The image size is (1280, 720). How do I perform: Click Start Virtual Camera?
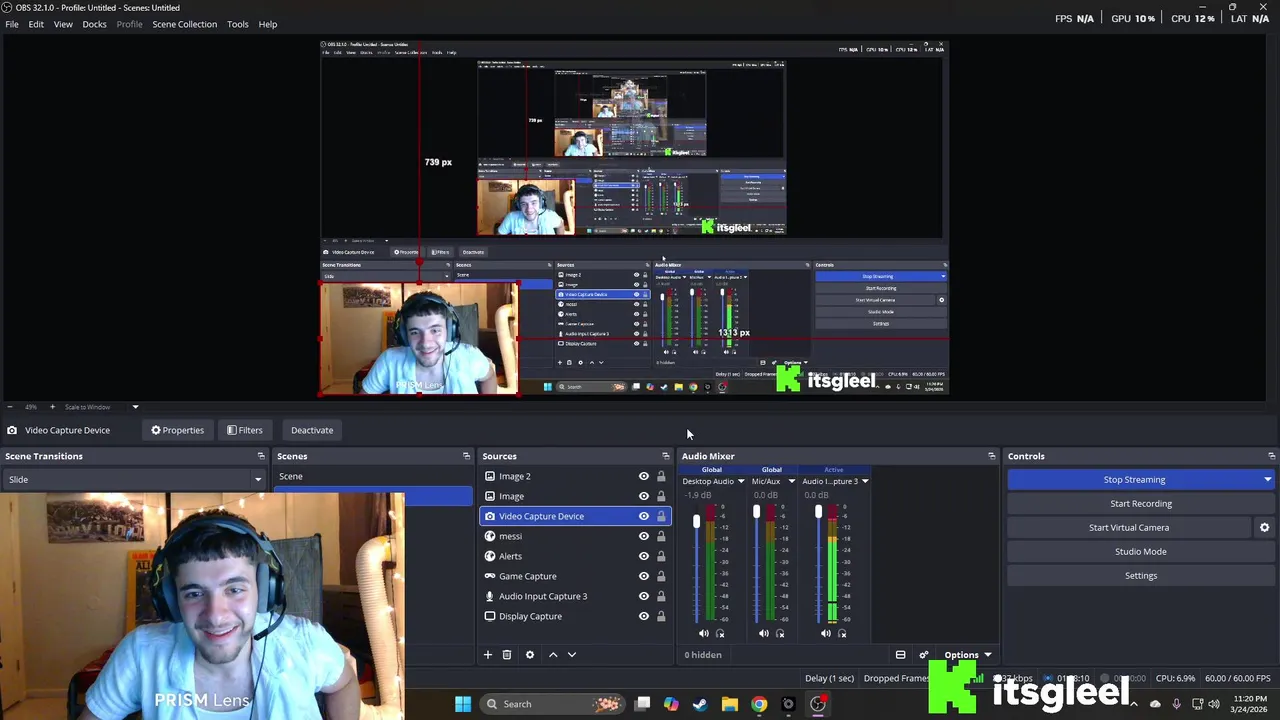click(x=1129, y=527)
